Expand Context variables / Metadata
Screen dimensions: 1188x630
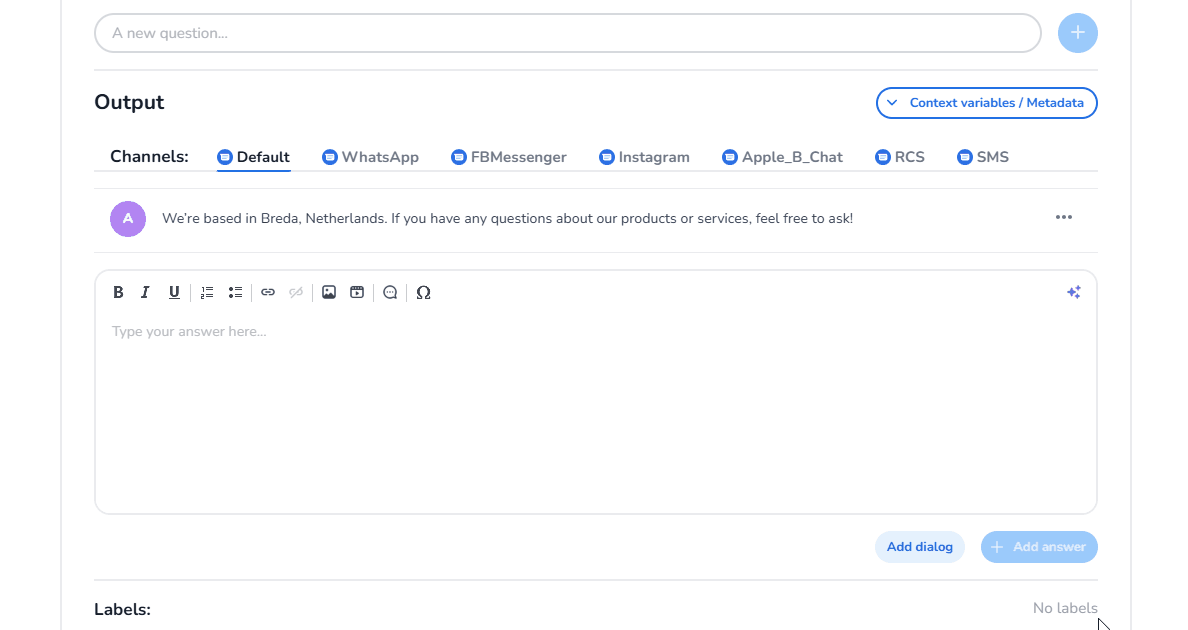(x=986, y=103)
